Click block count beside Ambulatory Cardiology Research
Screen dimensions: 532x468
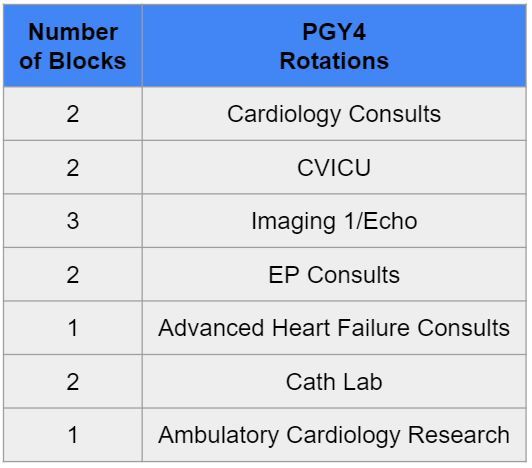click(73, 435)
